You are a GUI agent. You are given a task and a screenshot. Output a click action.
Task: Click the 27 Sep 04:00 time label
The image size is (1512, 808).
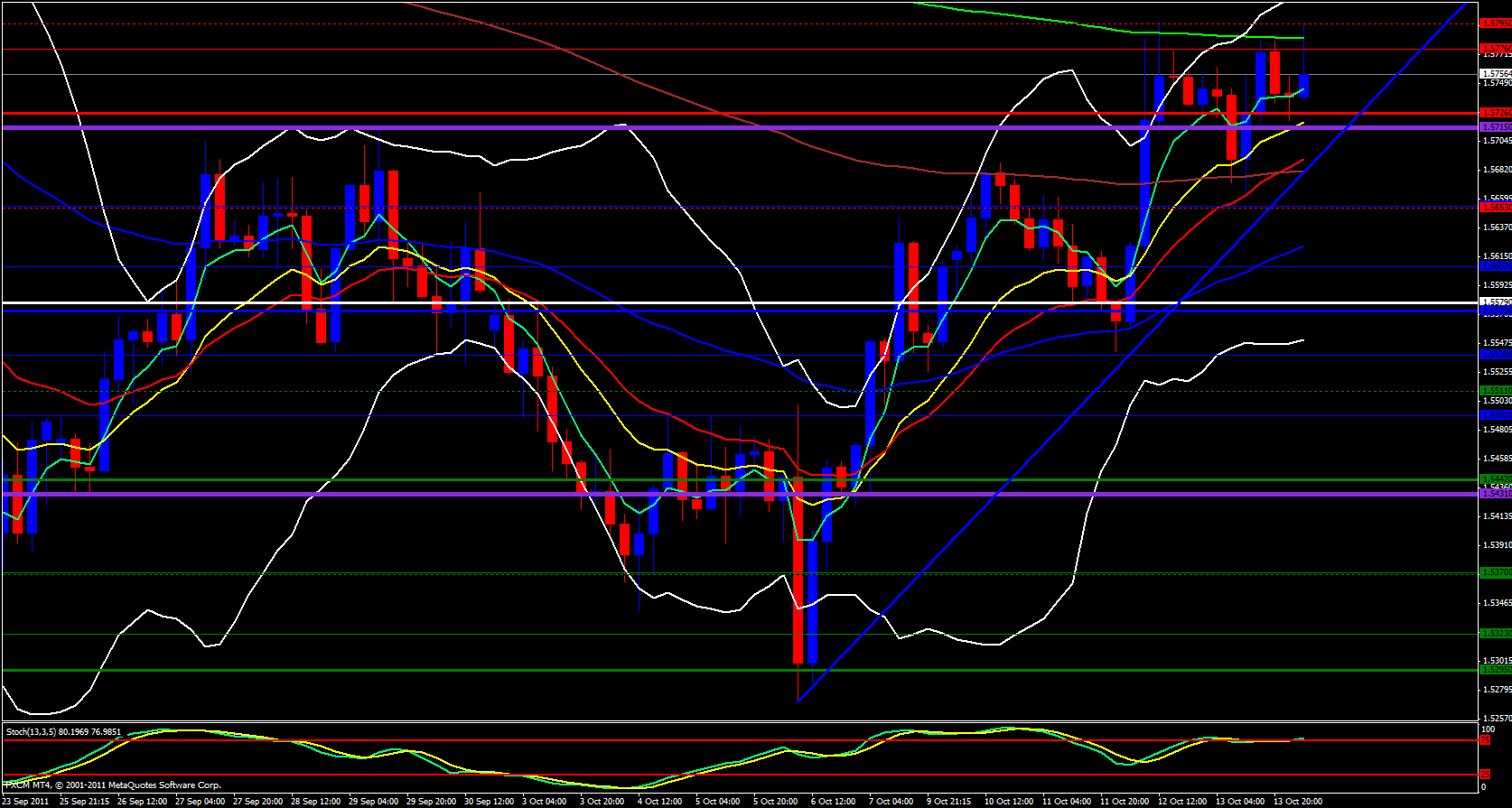(200, 802)
